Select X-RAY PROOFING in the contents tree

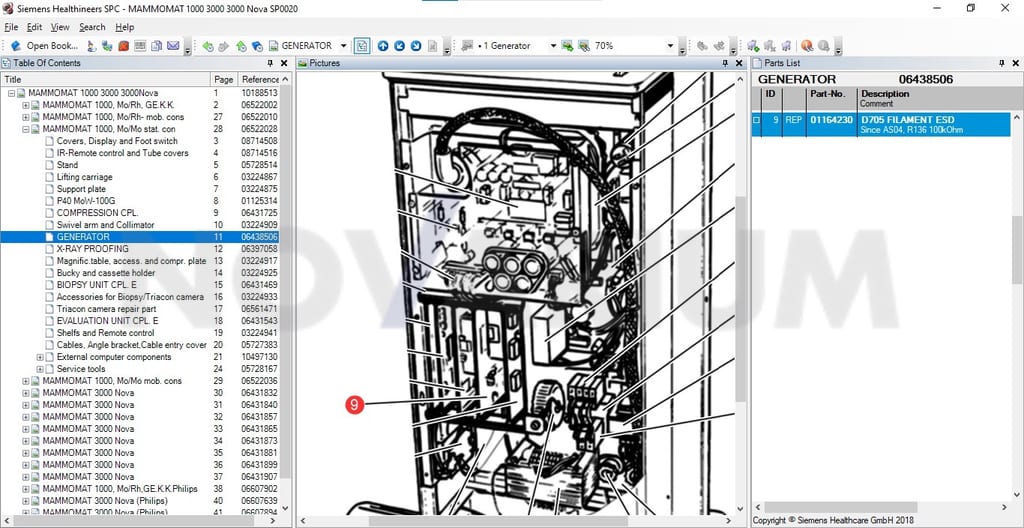(x=93, y=249)
